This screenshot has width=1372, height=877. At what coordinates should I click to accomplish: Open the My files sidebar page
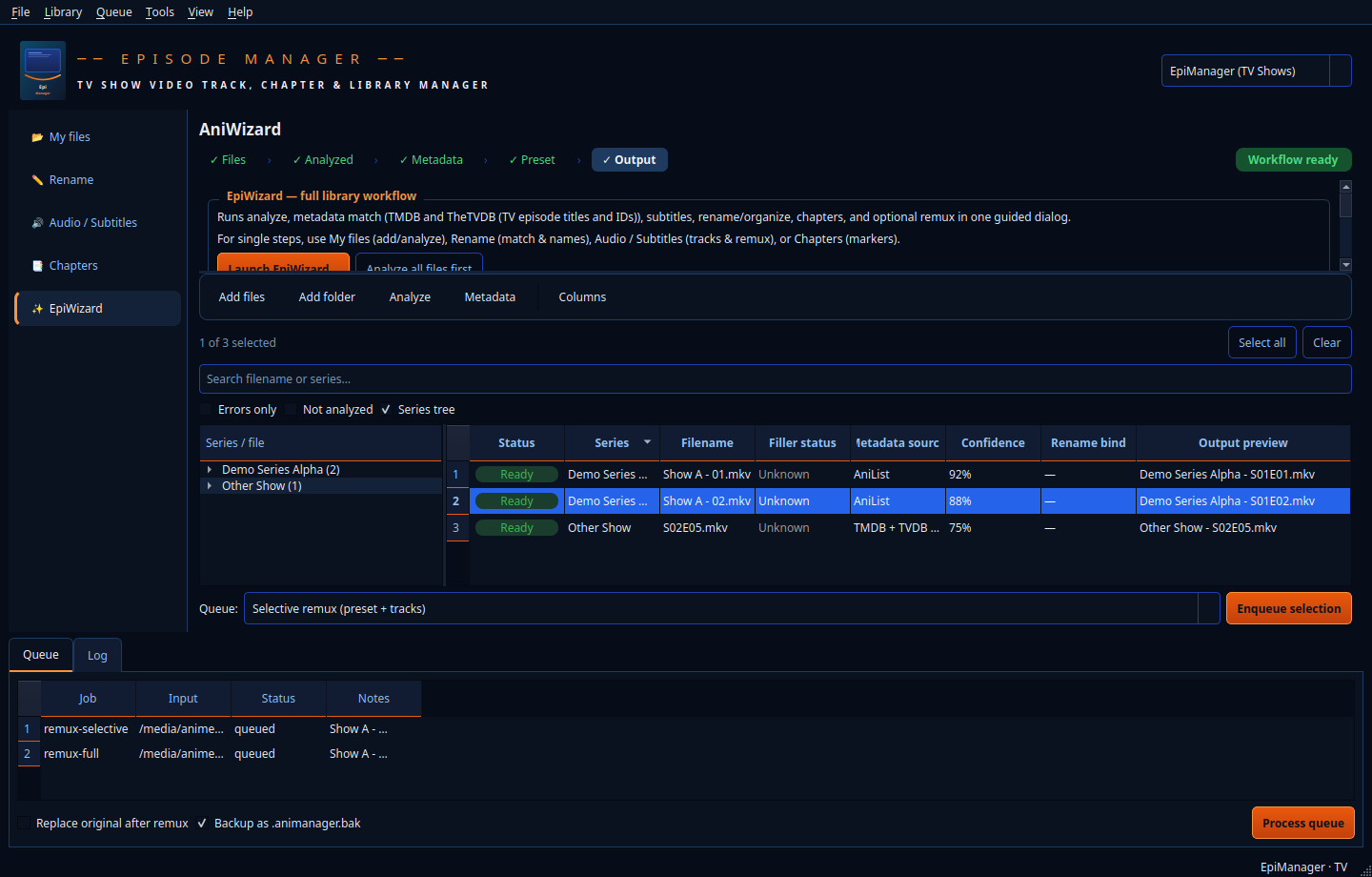click(97, 137)
